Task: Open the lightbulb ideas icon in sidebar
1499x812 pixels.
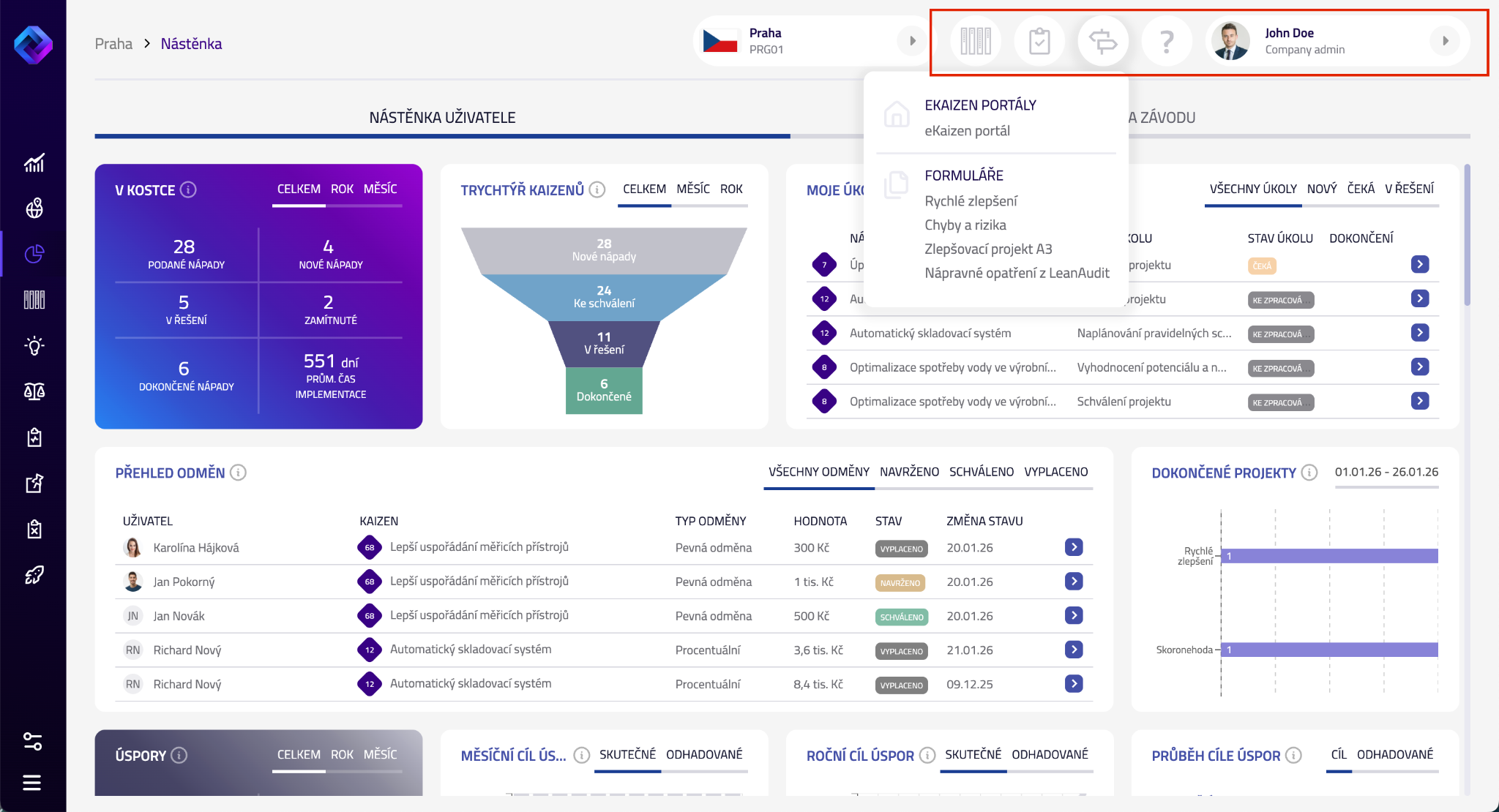Action: [x=34, y=346]
